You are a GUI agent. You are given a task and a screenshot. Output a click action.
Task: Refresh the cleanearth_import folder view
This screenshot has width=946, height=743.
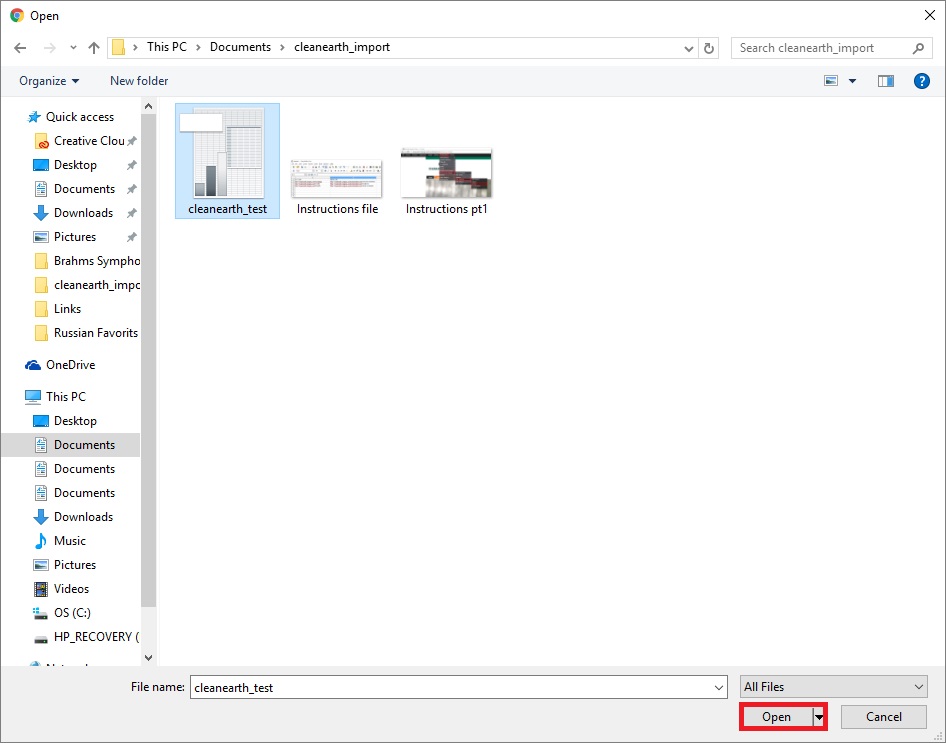click(709, 48)
